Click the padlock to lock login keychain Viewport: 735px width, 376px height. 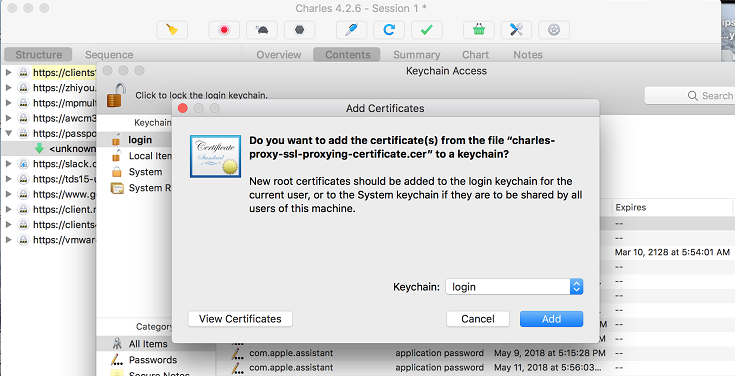coord(116,95)
